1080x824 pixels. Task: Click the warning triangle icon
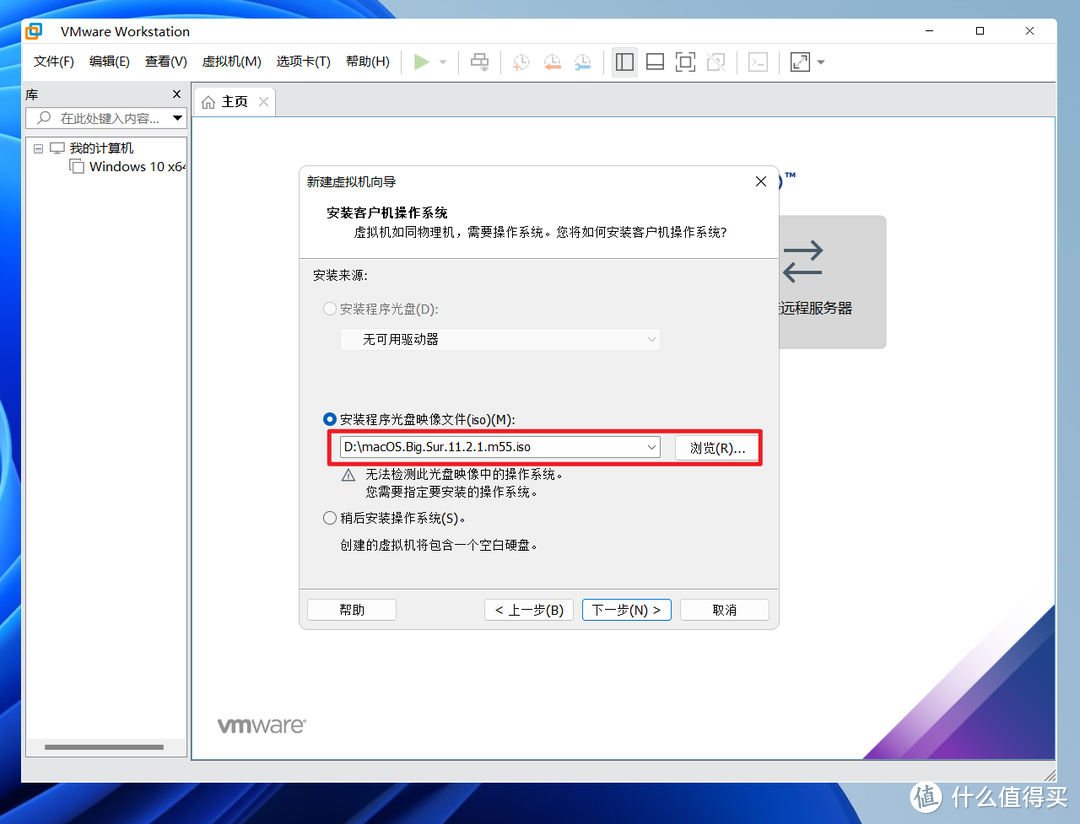(349, 475)
